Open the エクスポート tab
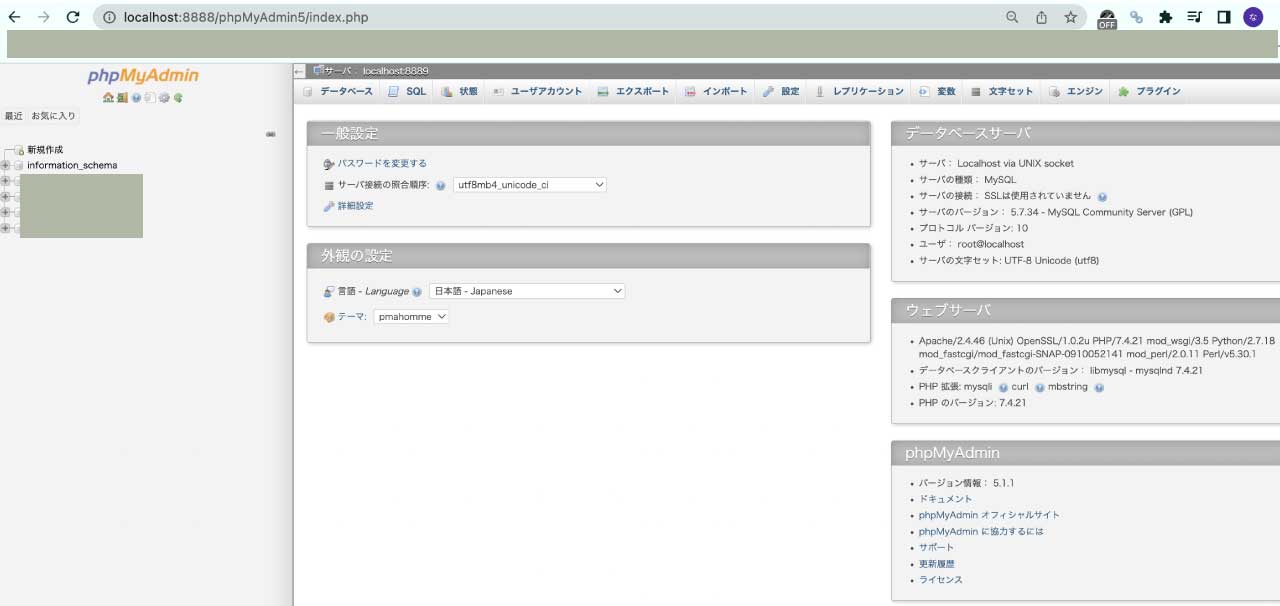The width and height of the screenshot is (1280, 606). (634, 91)
